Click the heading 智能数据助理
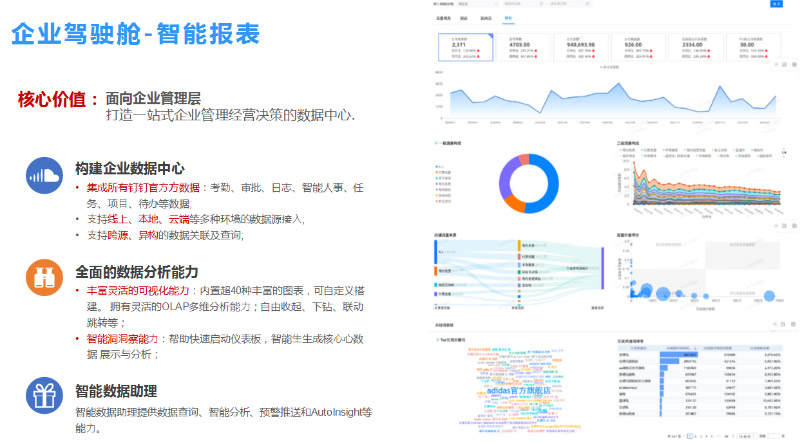 pyautogui.click(x=116, y=391)
